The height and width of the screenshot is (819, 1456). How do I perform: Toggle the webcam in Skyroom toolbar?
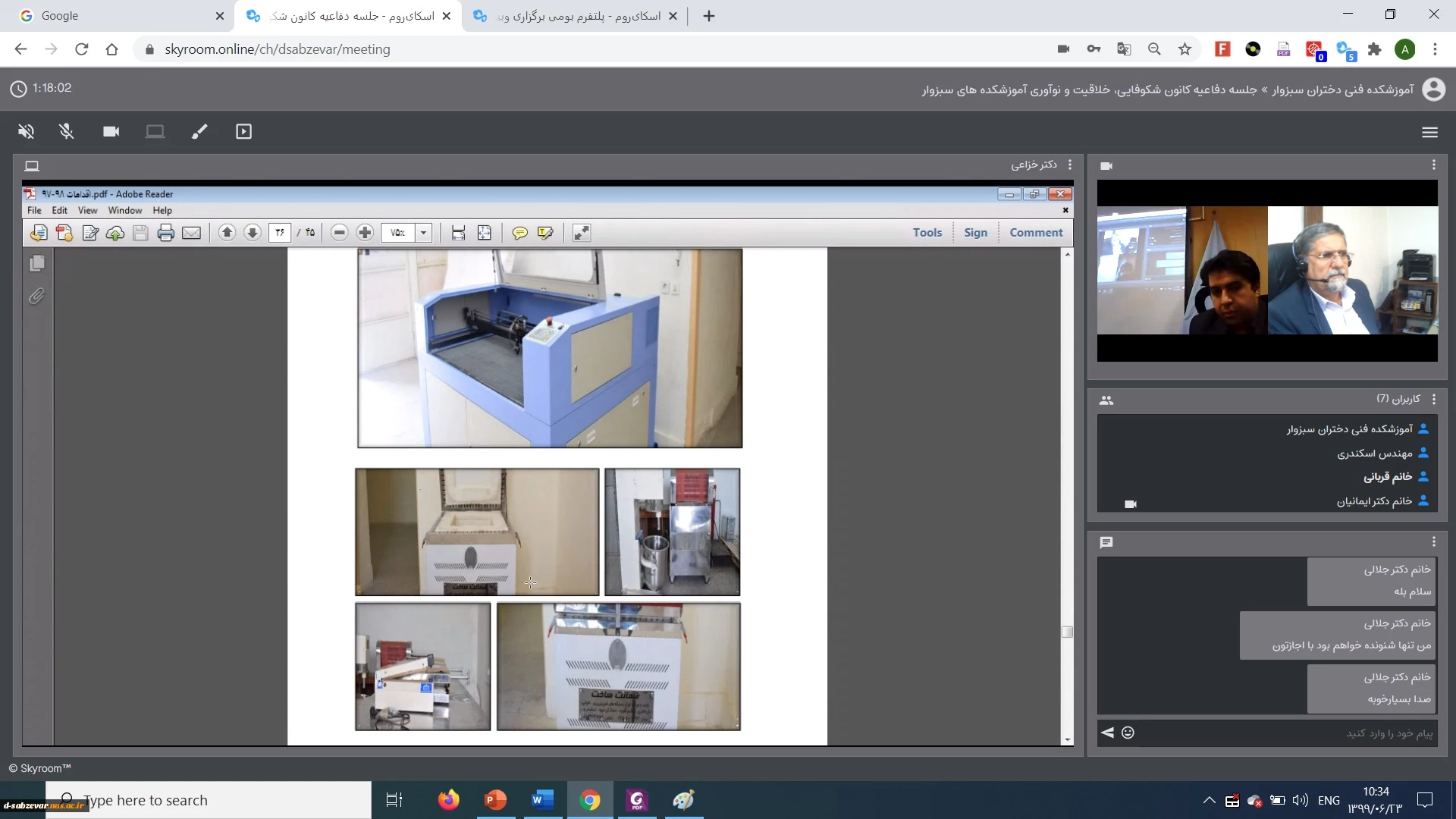111,132
